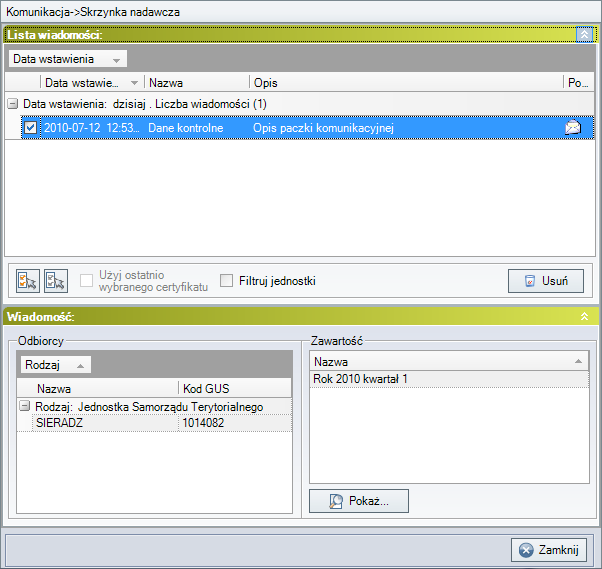Toggle Filtruj jednostki checkbox
The image size is (602, 569).
pos(227,281)
